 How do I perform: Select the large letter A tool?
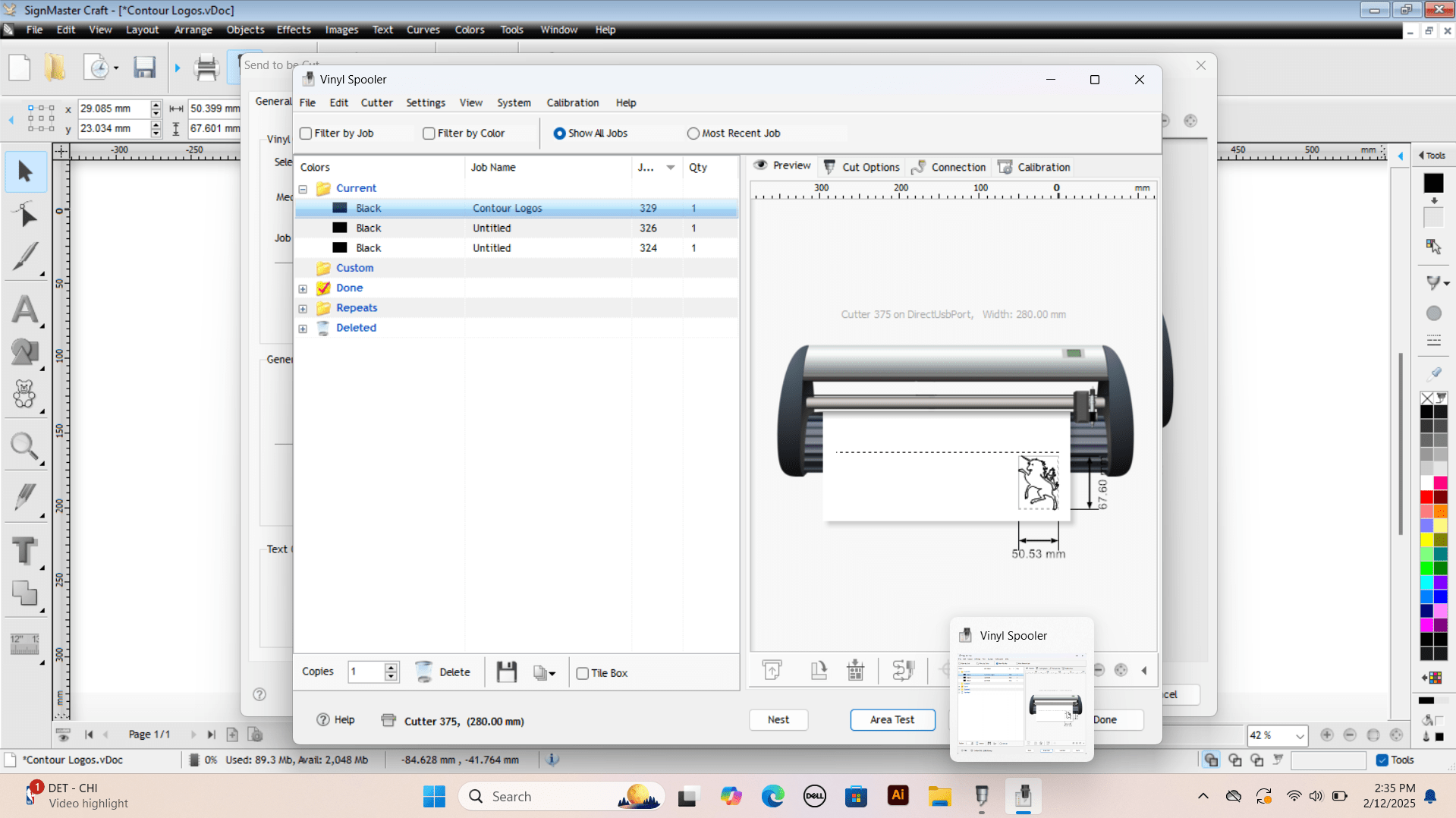[25, 310]
